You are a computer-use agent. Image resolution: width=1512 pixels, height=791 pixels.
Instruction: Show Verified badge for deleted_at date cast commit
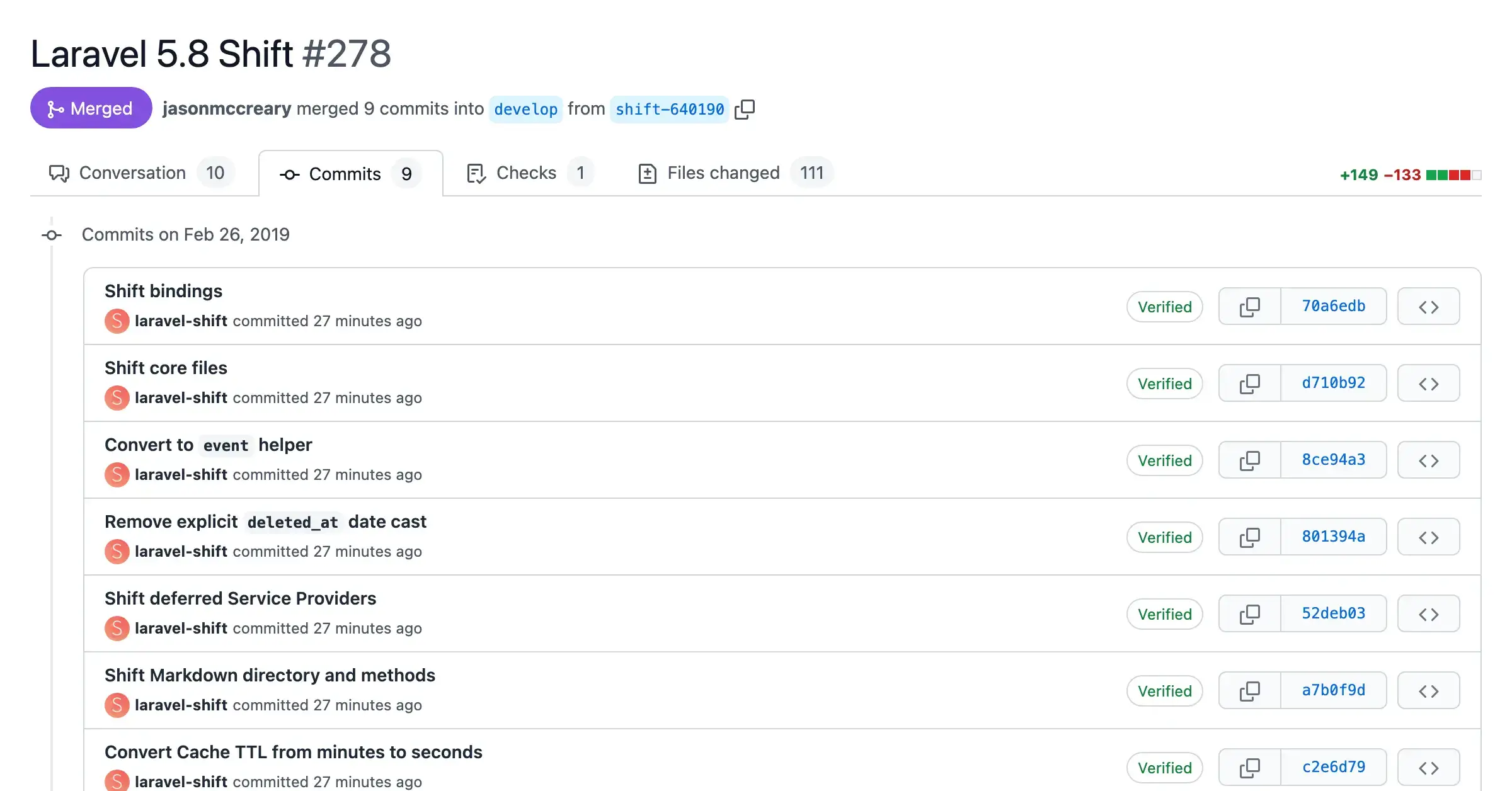coord(1164,537)
